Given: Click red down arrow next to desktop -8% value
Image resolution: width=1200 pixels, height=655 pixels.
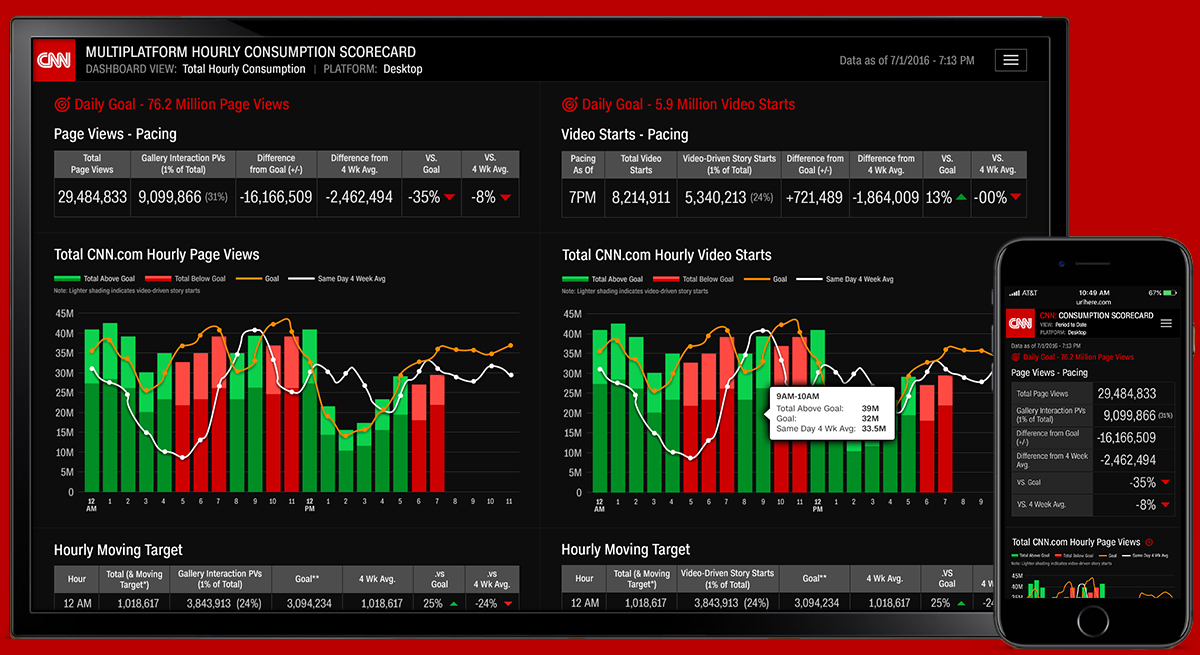Looking at the screenshot, I should (506, 198).
